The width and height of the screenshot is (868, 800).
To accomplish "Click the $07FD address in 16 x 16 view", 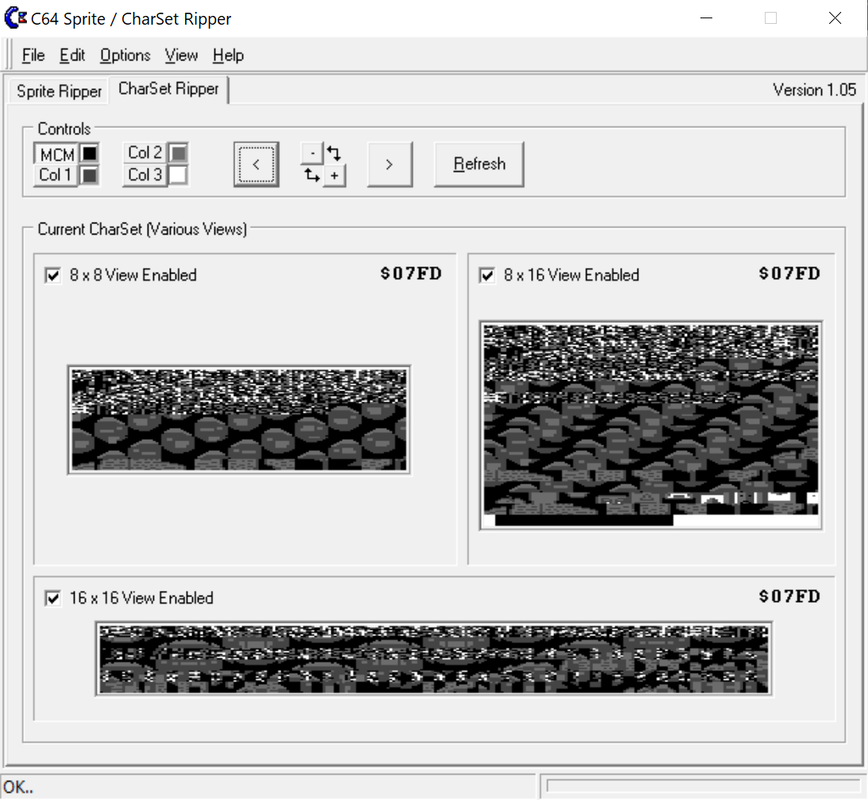I will point(789,597).
